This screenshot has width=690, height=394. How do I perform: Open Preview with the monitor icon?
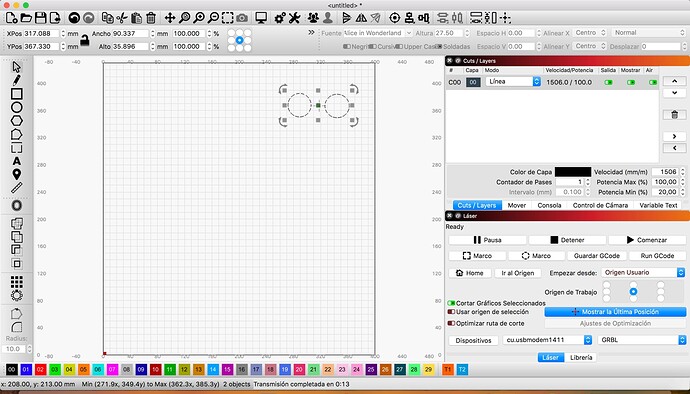(261, 18)
